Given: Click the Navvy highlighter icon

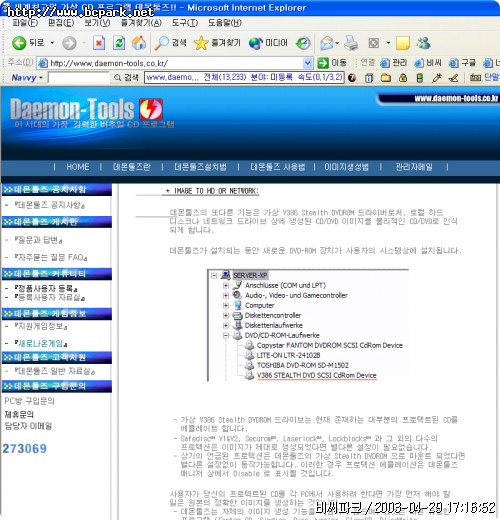Looking at the screenshot, I should (x=453, y=78).
